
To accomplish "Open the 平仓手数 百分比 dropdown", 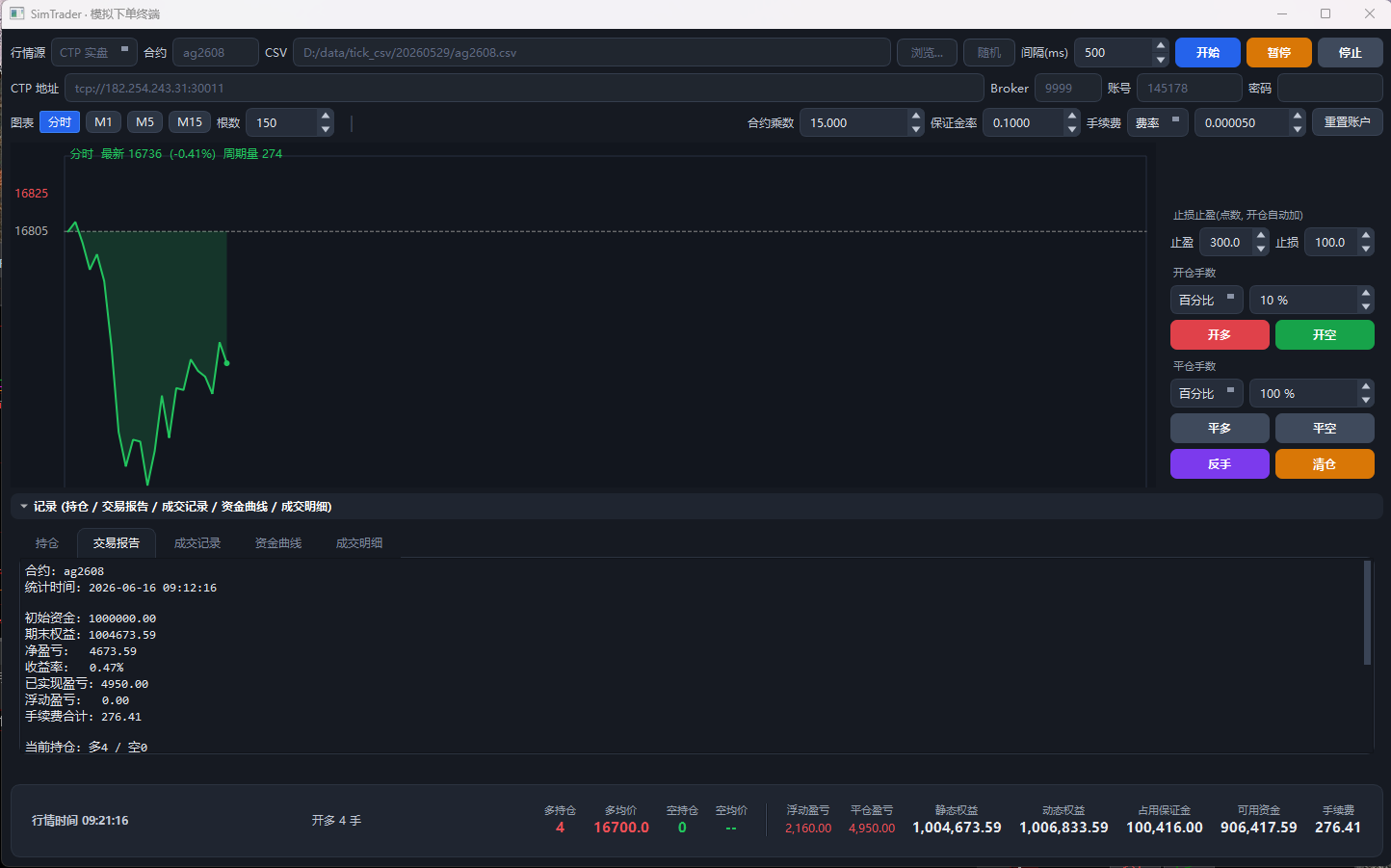I will [1207, 393].
